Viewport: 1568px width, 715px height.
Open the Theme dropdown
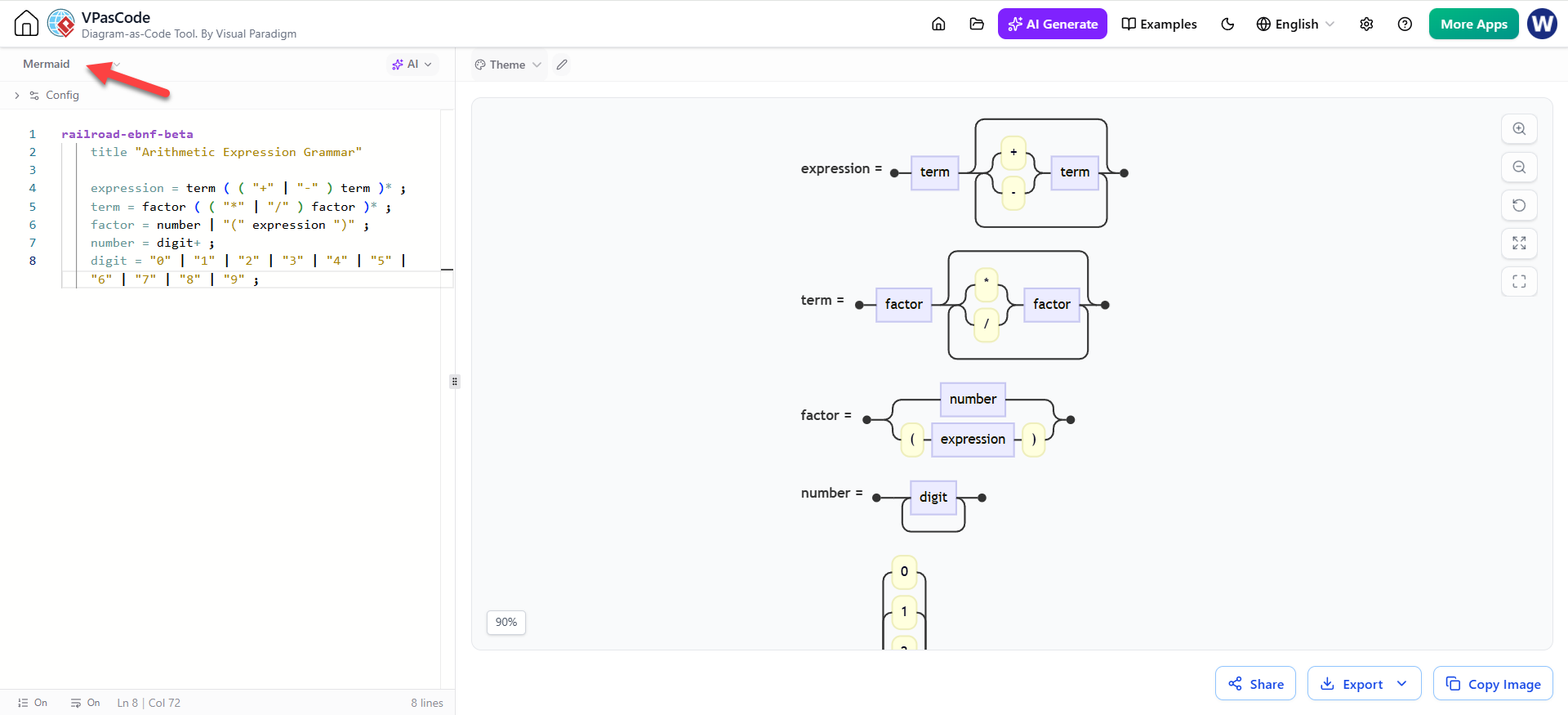point(508,65)
